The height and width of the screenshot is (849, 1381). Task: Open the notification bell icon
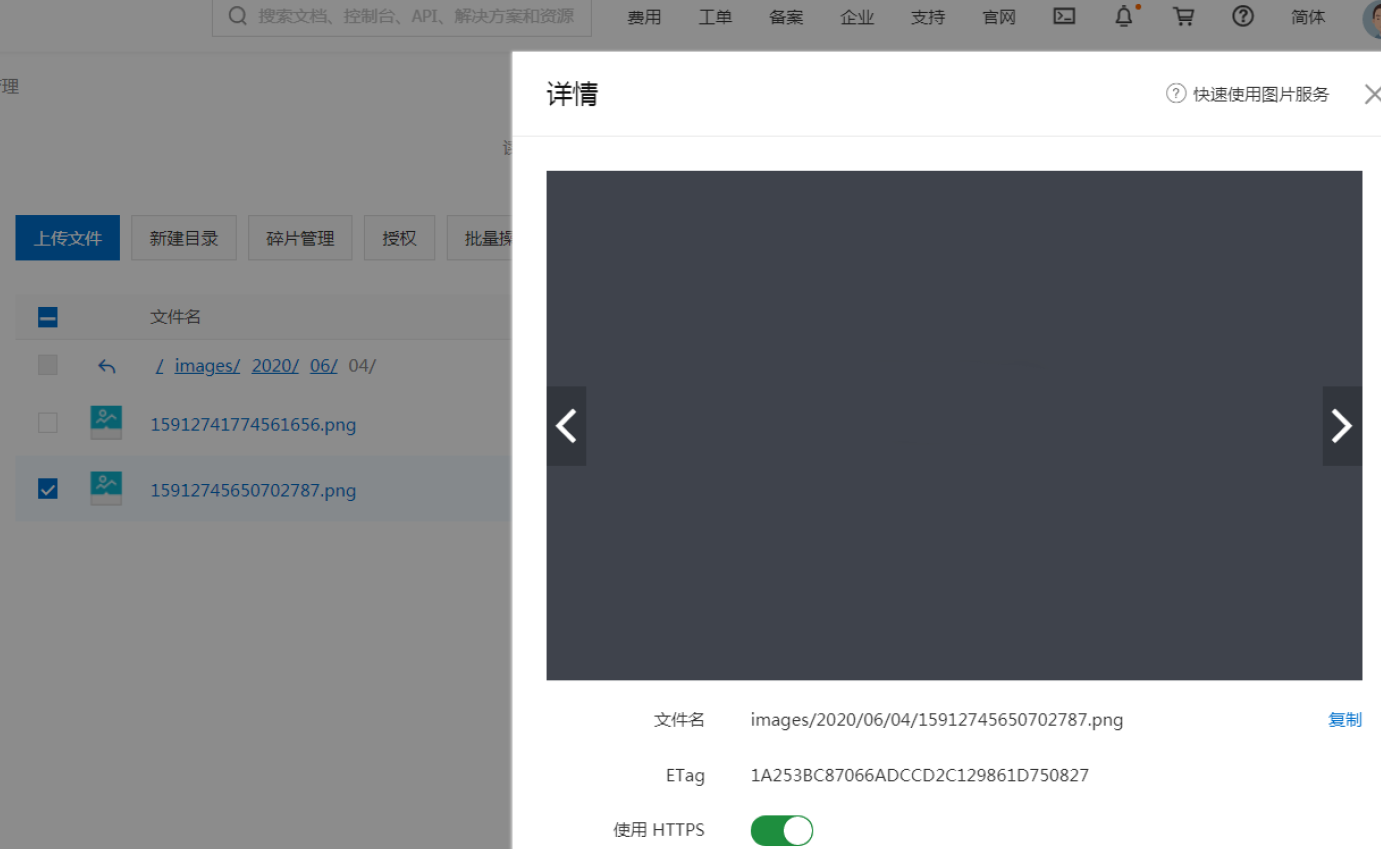(1124, 16)
